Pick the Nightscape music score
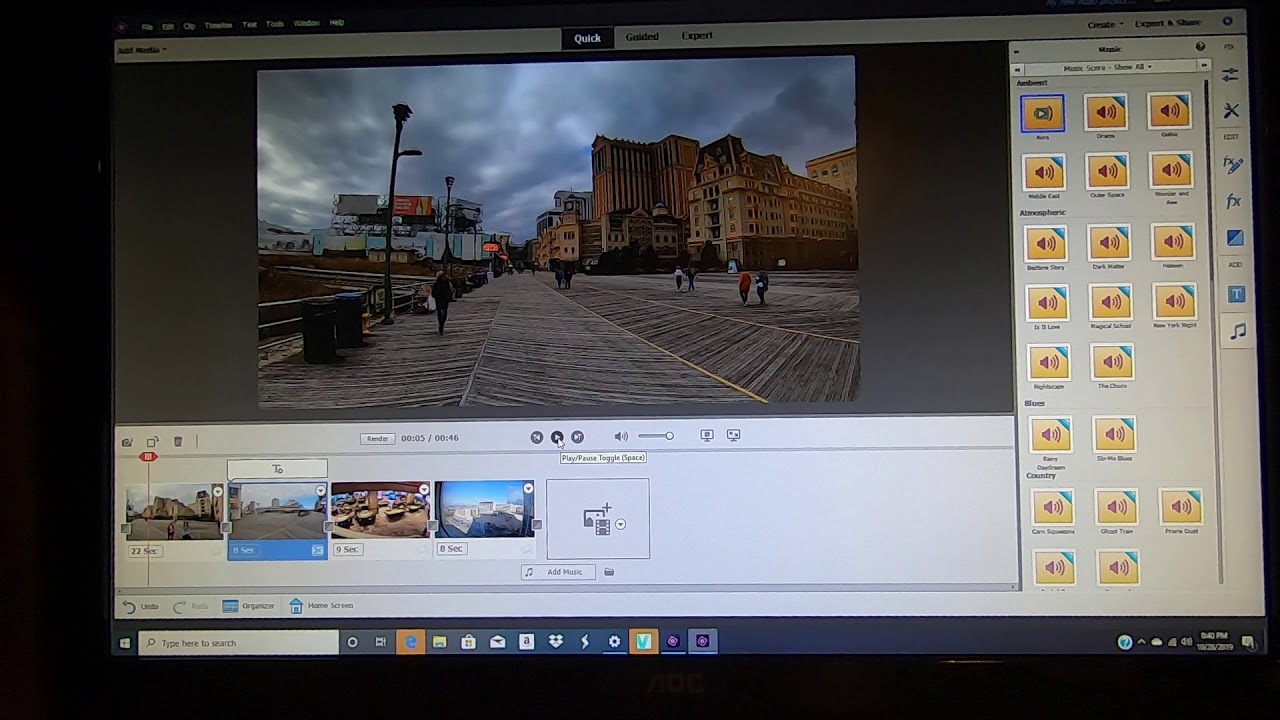This screenshot has width=1280, height=720. pyautogui.click(x=1048, y=363)
